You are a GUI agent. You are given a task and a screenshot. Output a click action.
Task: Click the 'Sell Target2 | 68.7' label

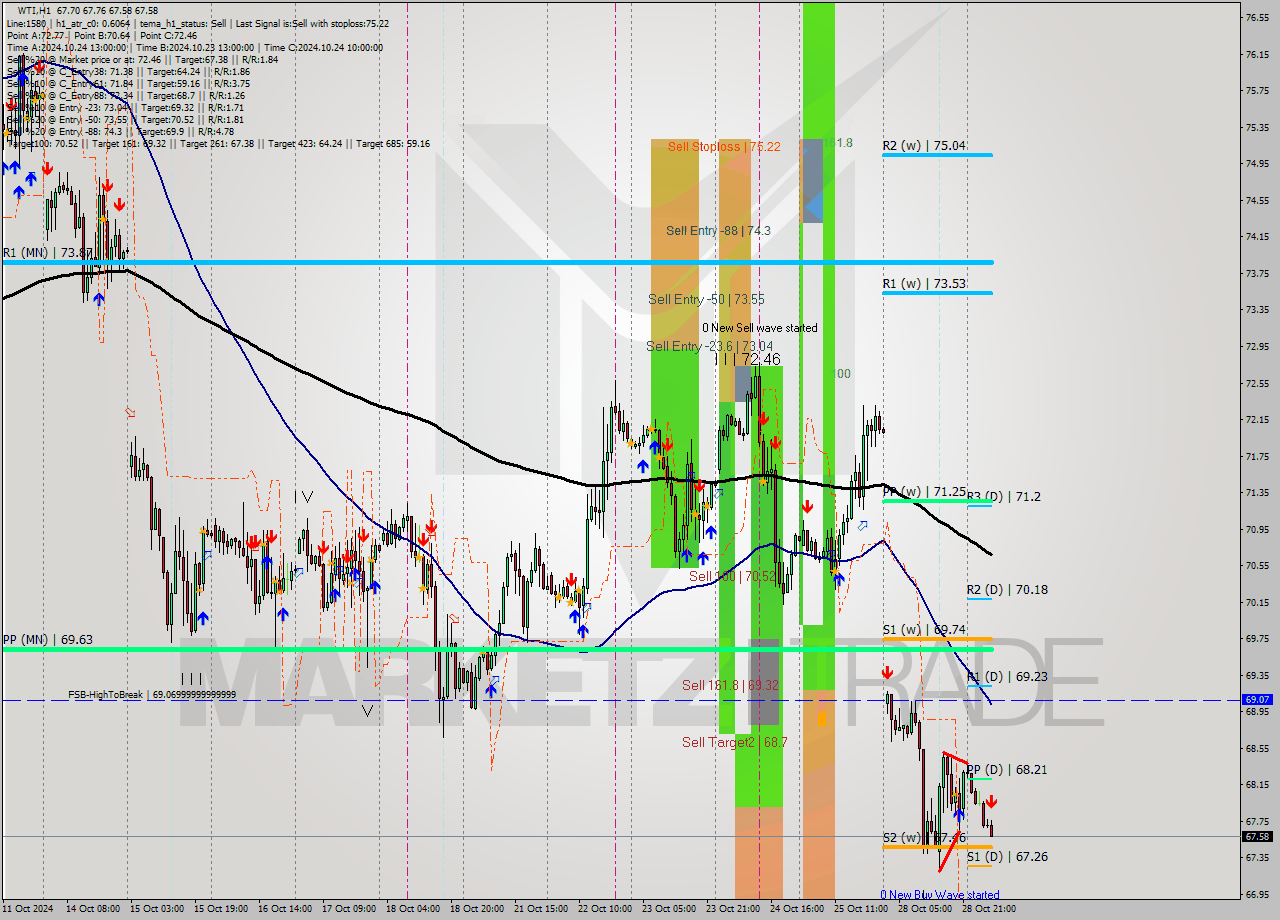point(735,742)
